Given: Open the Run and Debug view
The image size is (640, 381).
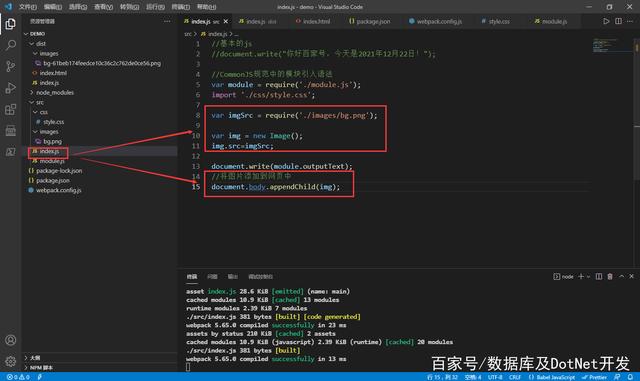Looking at the screenshot, I should click(x=11, y=88).
